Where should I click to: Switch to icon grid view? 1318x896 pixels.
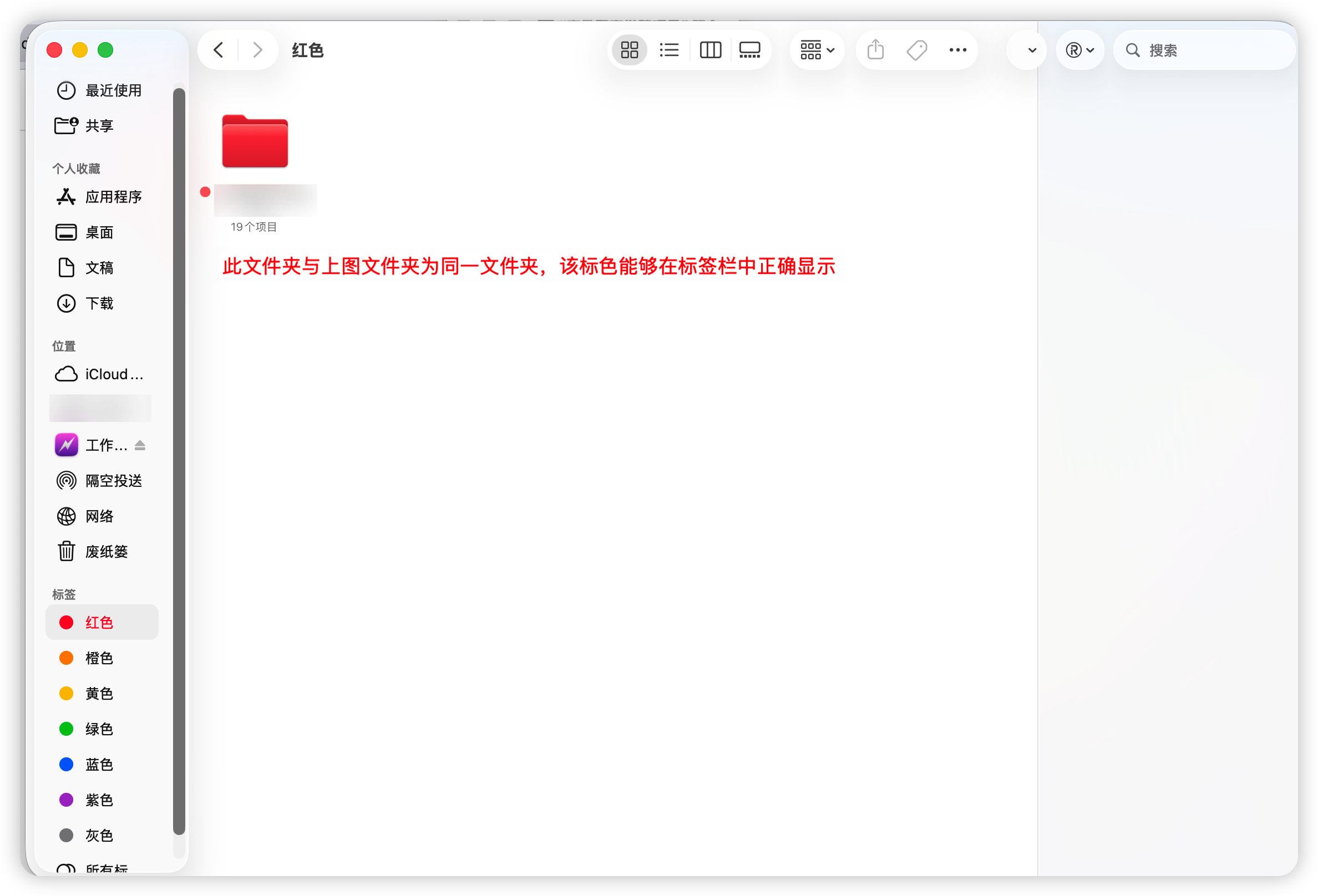[629, 50]
